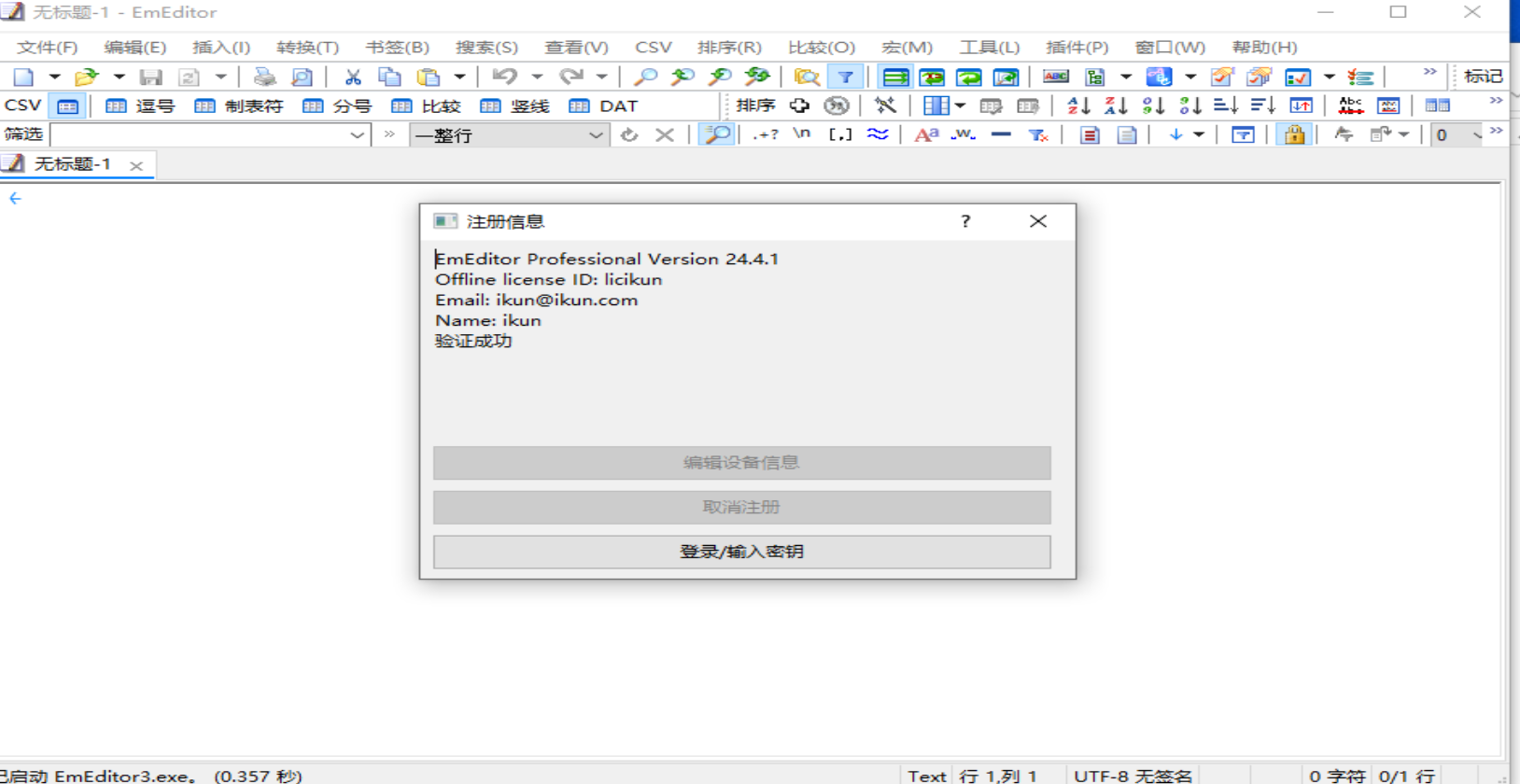Open the 文件(F) menu
This screenshot has width=1520, height=784.
coord(48,47)
